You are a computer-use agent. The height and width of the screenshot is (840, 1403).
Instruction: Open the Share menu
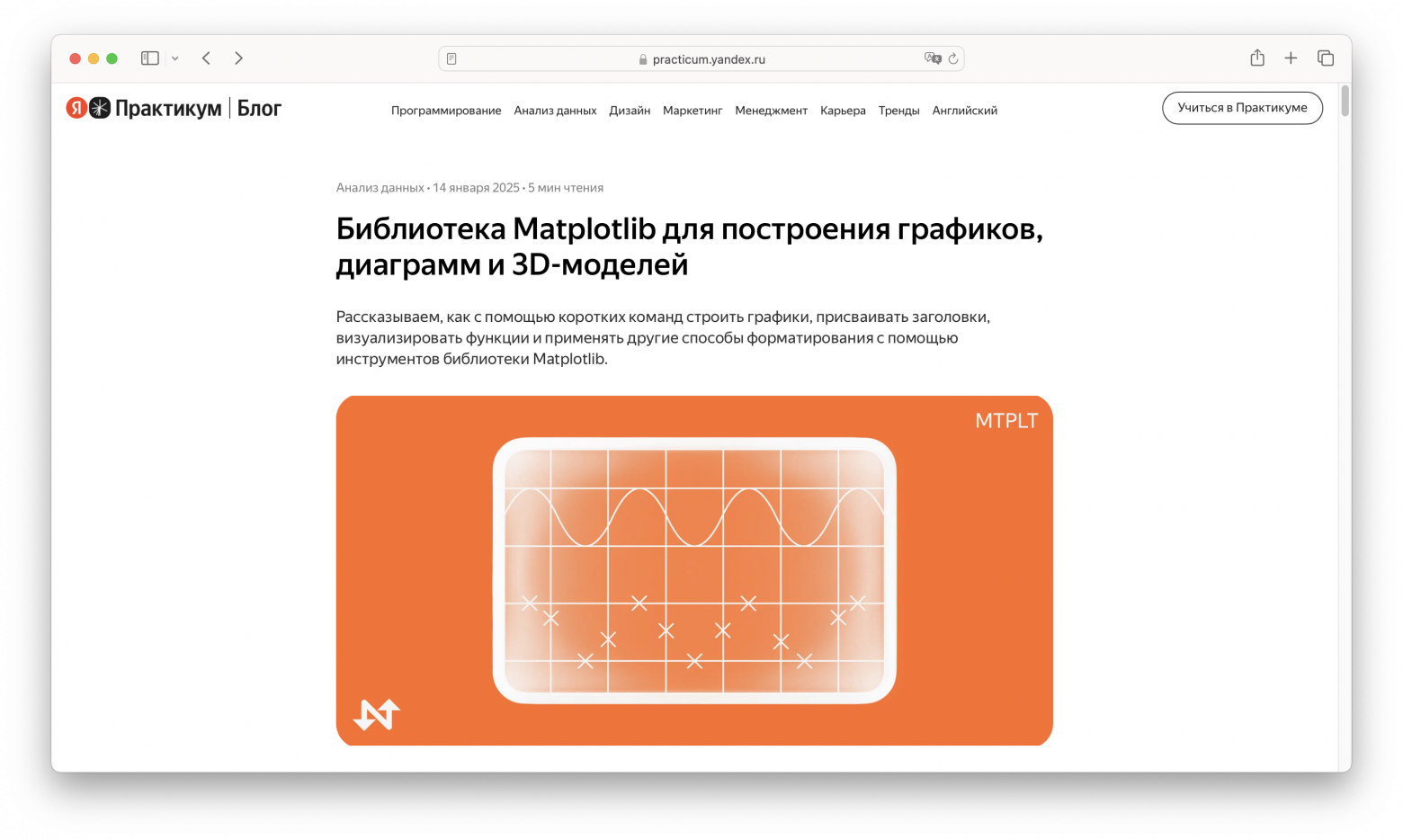tap(1256, 58)
